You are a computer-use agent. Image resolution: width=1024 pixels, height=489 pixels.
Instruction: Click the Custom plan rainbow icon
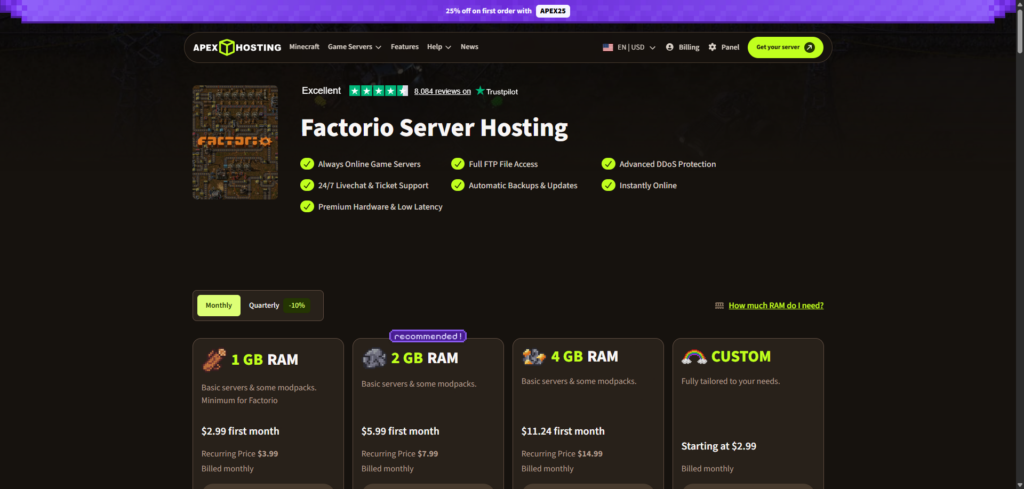click(x=694, y=356)
